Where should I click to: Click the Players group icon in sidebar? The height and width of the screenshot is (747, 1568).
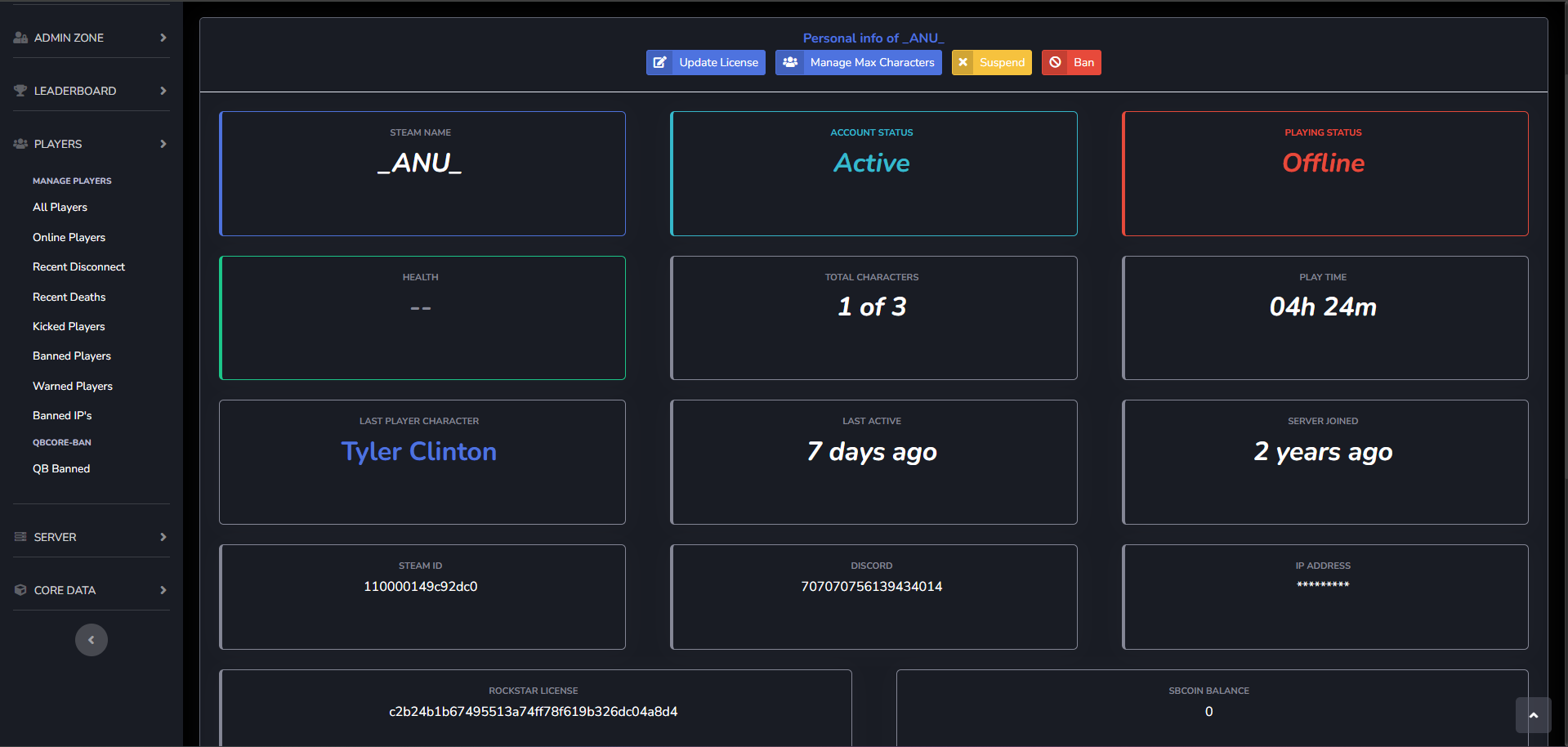20,144
